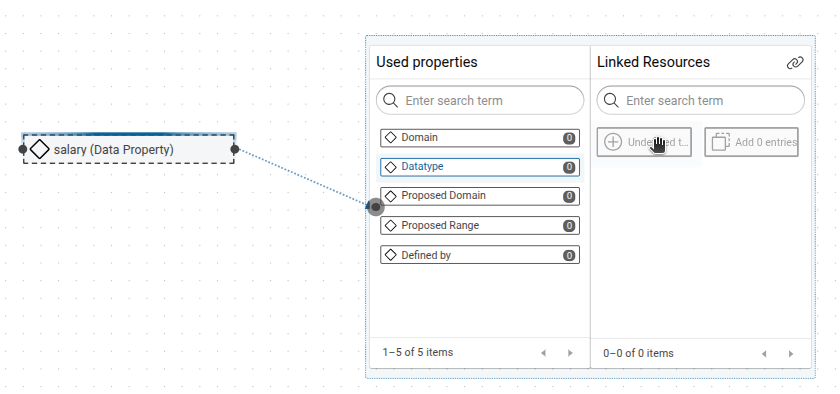Click the Used properties heading
The image size is (840, 394).
click(427, 62)
